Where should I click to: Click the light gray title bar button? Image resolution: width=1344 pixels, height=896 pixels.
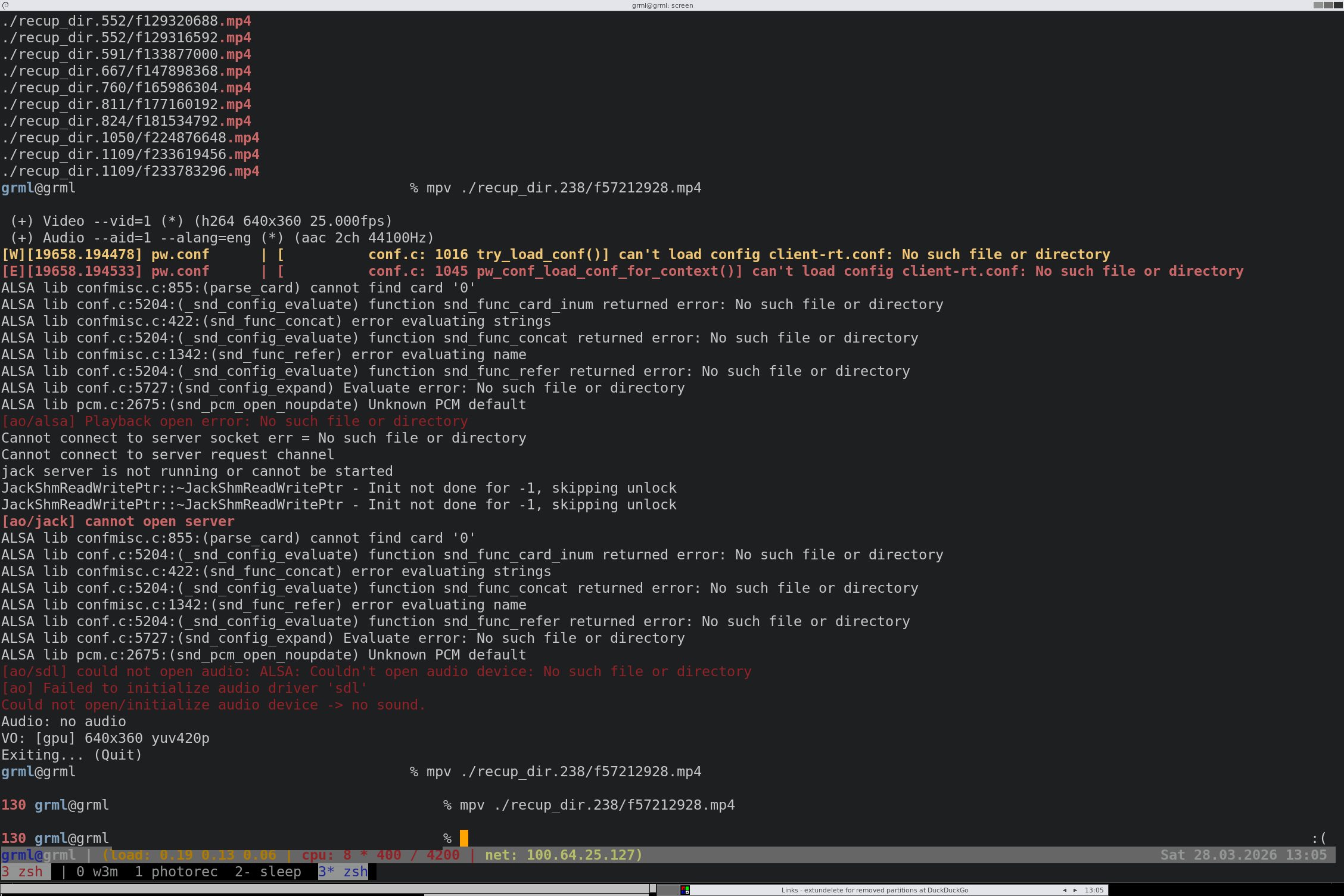pos(1318,5)
